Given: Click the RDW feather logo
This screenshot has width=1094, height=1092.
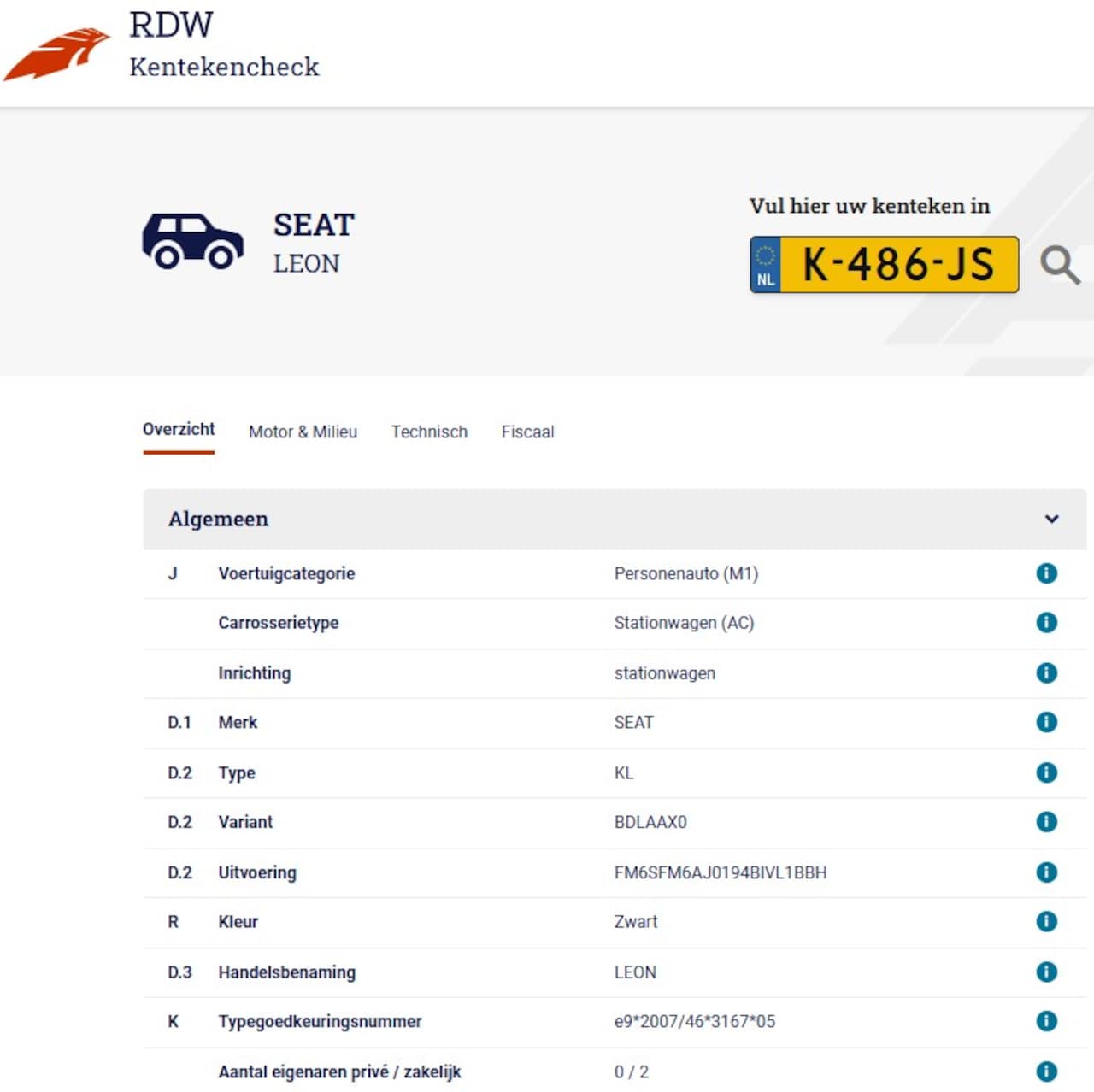Looking at the screenshot, I should pos(57,55).
